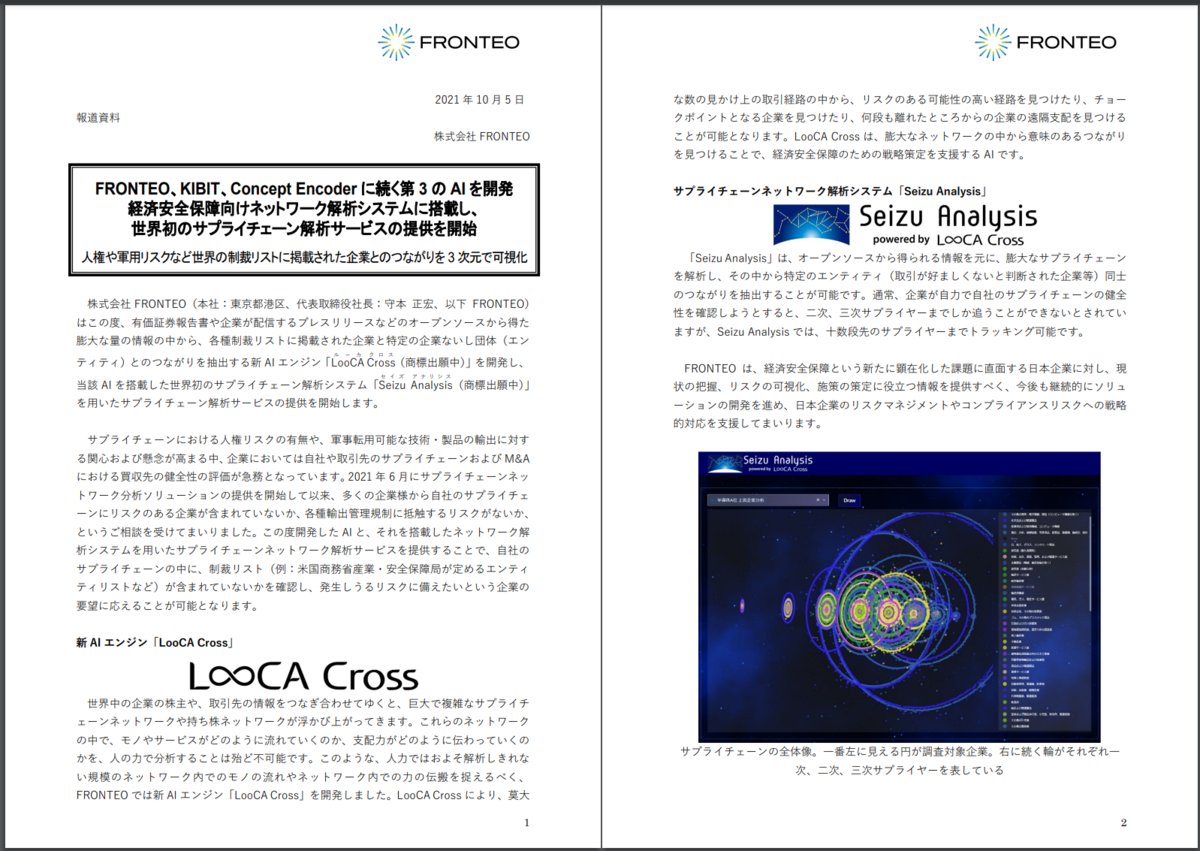Click headline line 経済安全保障向けネットワーク解析システムに搭載し
The height and width of the screenshot is (851, 1200).
coord(304,210)
